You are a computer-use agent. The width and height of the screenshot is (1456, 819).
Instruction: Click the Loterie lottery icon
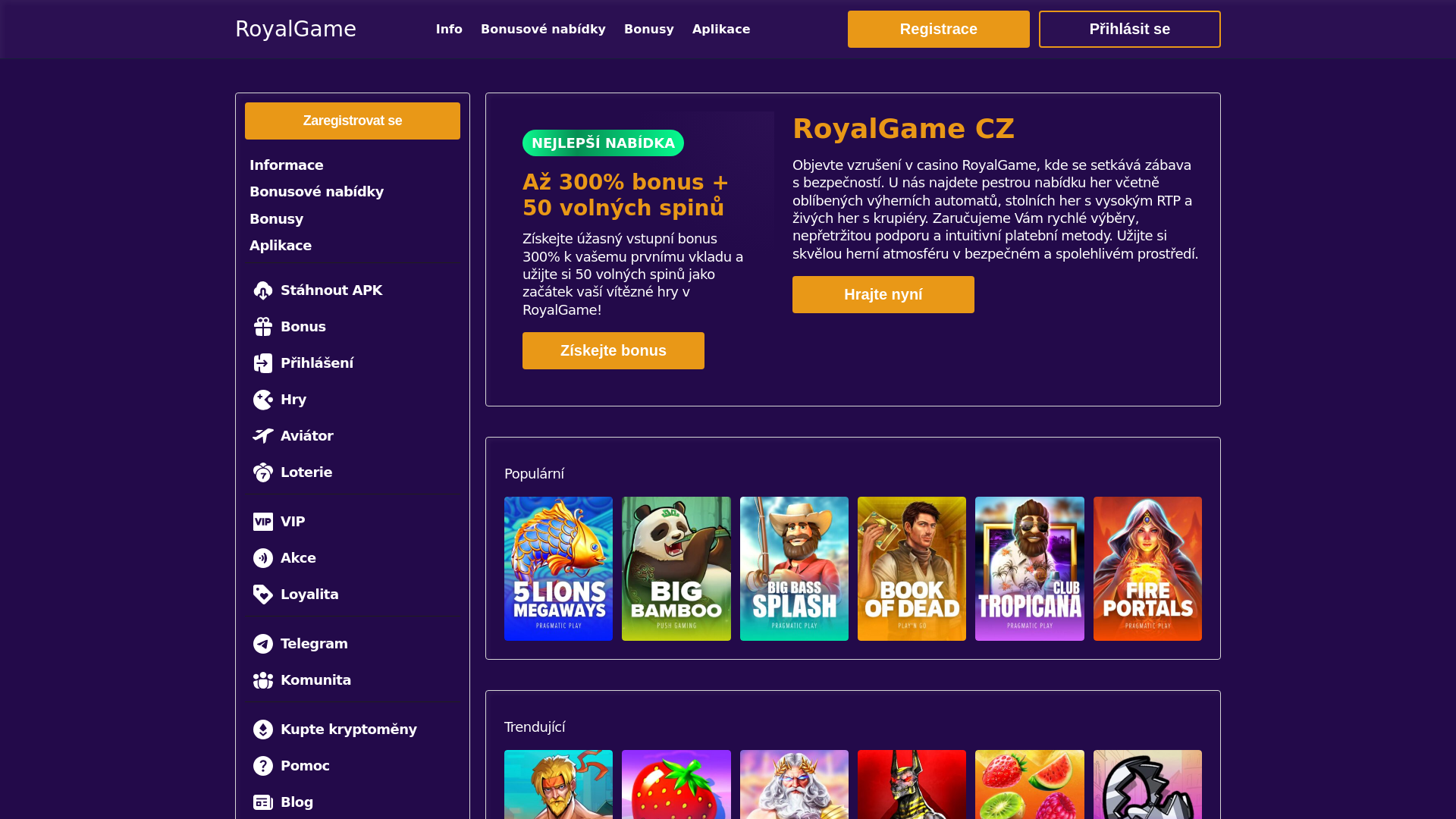(x=263, y=472)
